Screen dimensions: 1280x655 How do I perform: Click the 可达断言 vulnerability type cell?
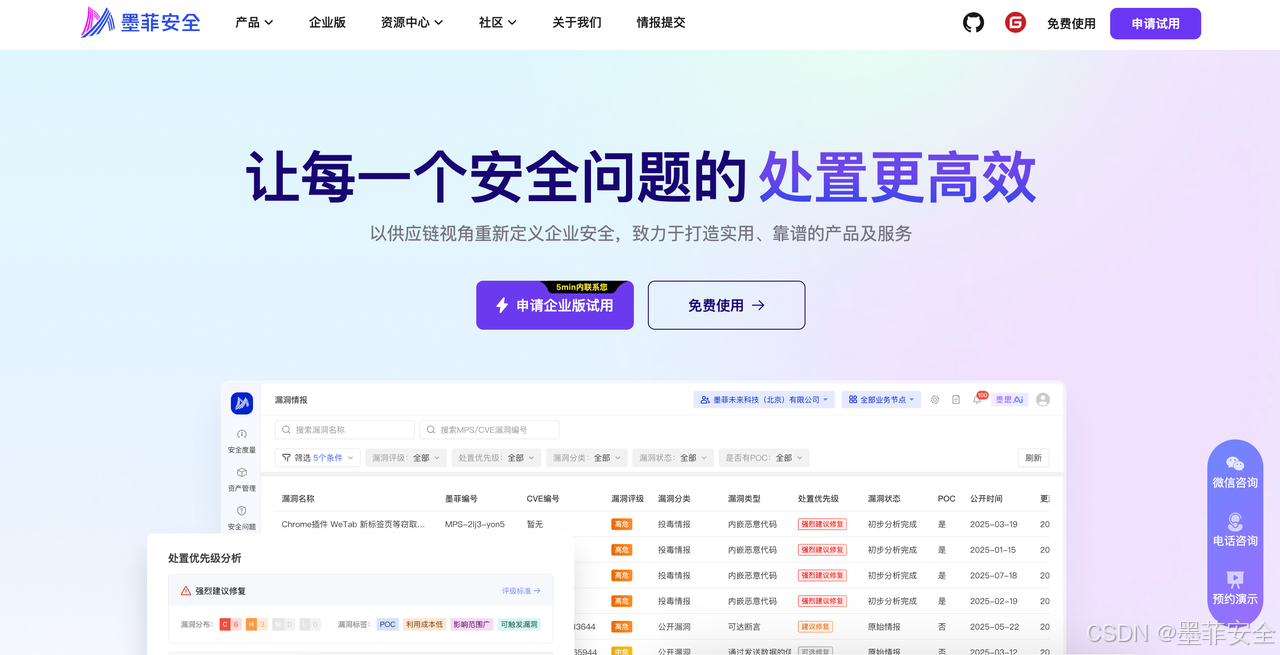pyautogui.click(x=744, y=627)
